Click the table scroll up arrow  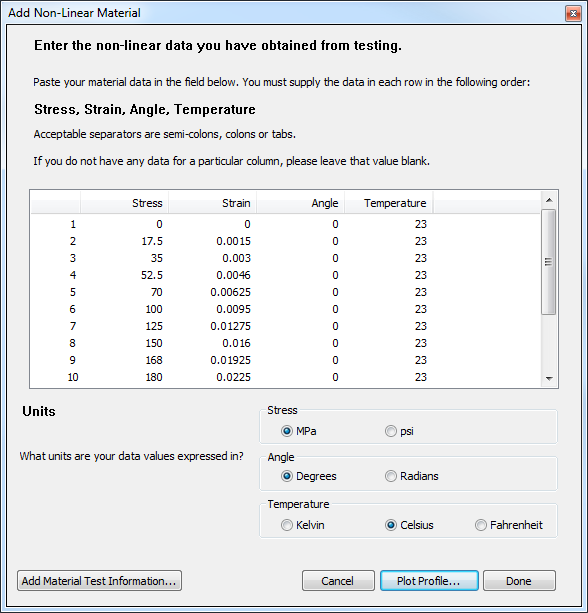[x=549, y=200]
